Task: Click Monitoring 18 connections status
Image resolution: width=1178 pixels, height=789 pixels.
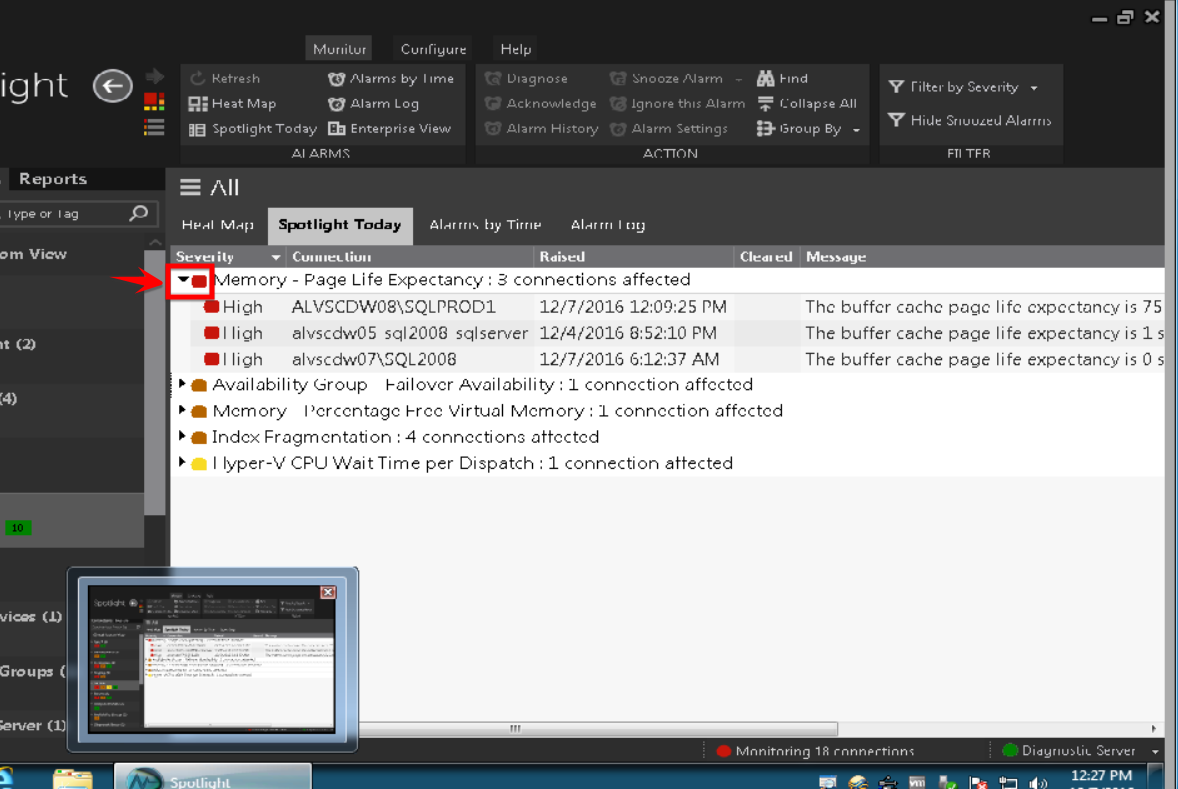Action: pyautogui.click(x=815, y=751)
